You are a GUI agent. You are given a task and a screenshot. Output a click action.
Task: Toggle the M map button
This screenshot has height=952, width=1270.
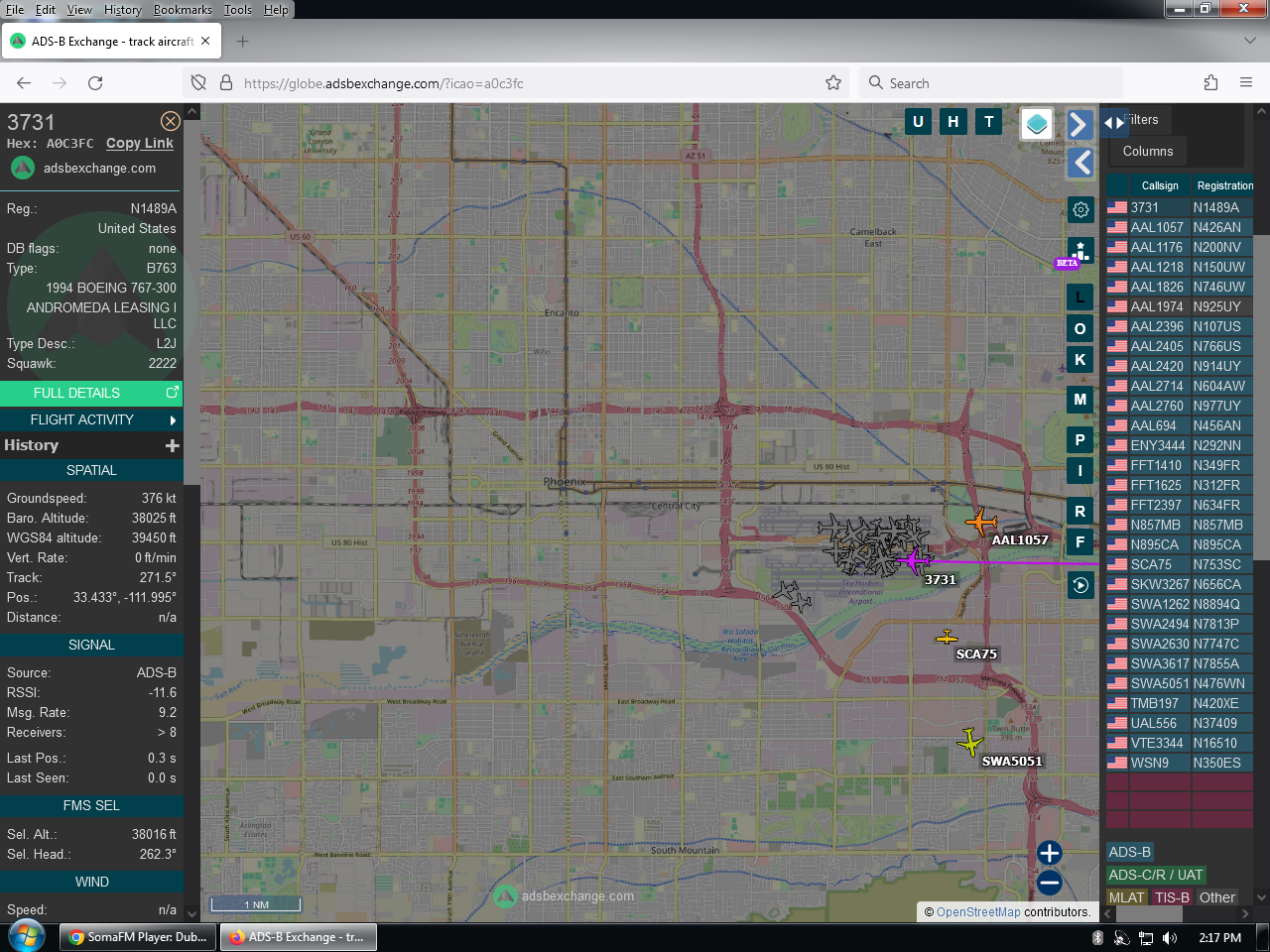[1080, 400]
